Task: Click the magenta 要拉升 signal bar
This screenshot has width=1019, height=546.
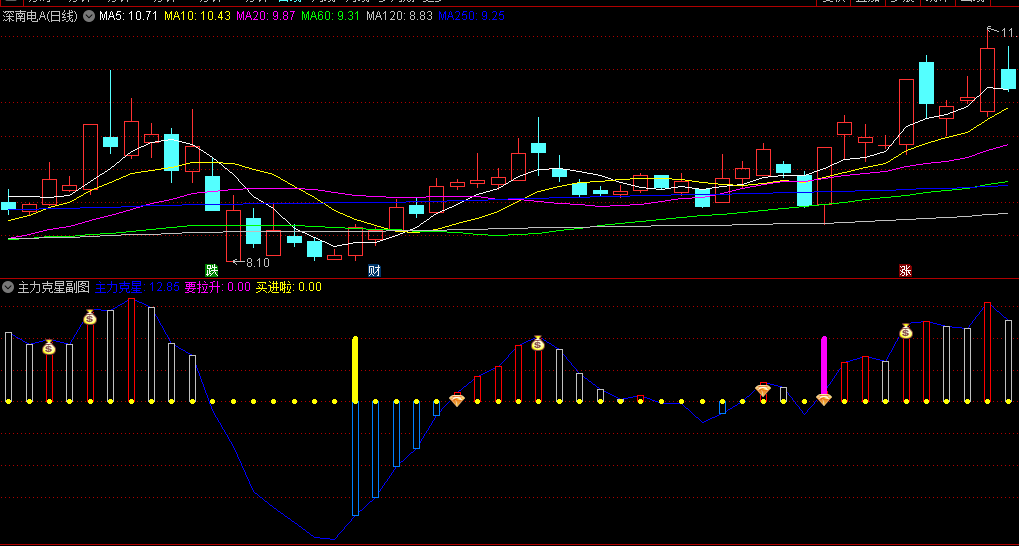Action: pos(824,366)
